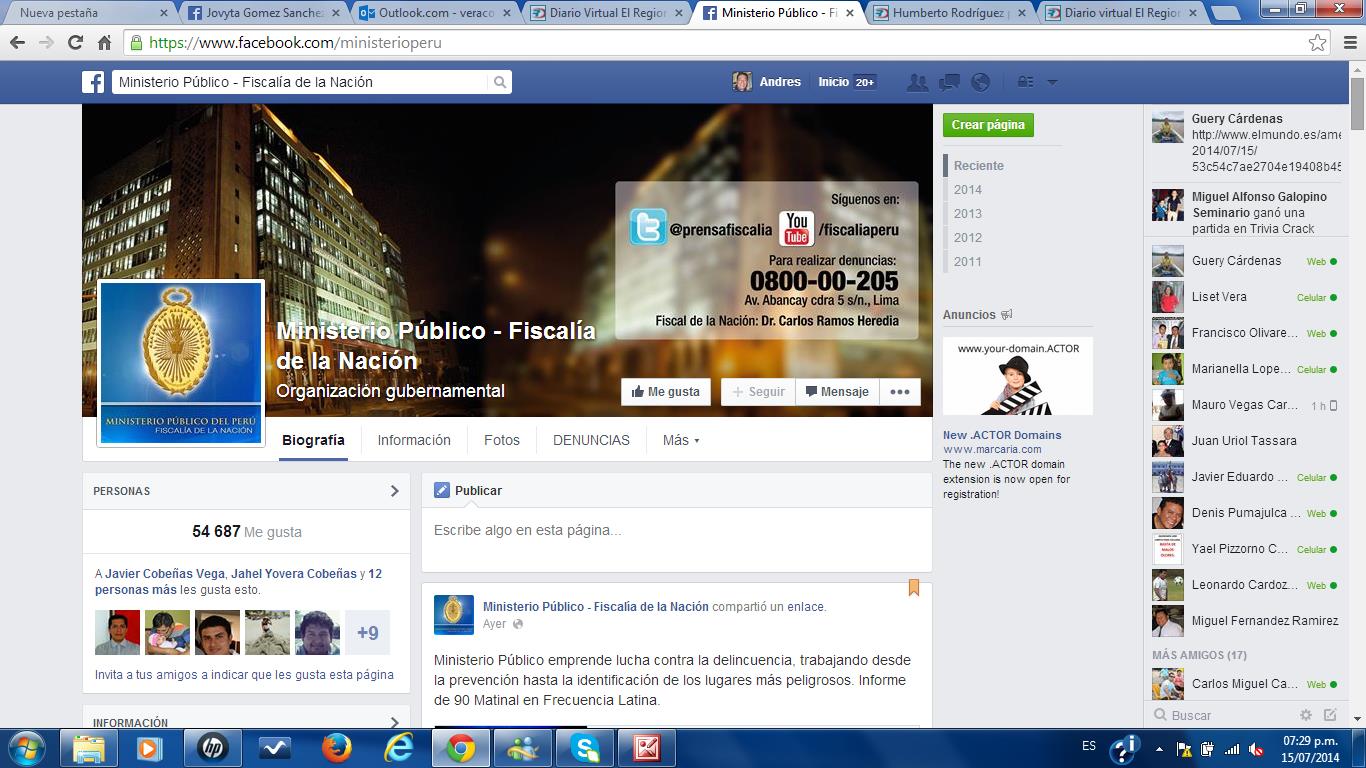Screen dimensions: 1366x768
Task: Open Internet Explorer from taskbar
Action: coord(399,748)
